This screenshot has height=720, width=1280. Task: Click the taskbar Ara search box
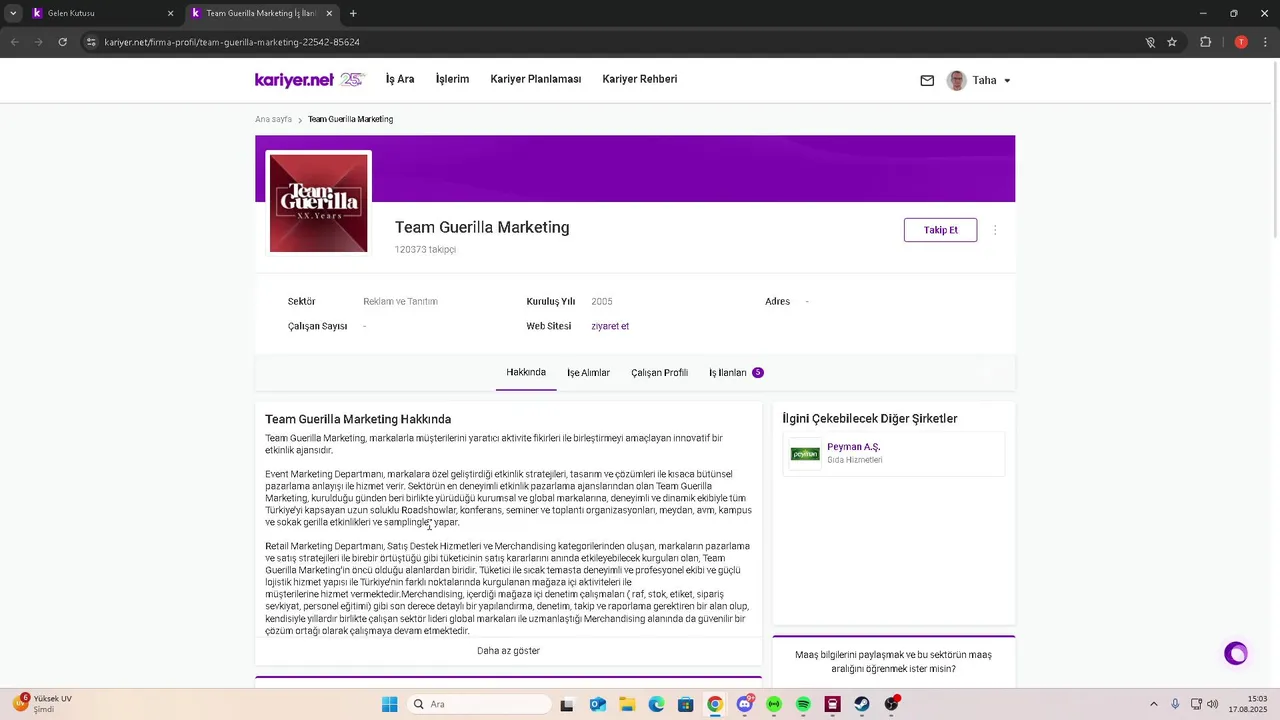pyautogui.click(x=479, y=704)
